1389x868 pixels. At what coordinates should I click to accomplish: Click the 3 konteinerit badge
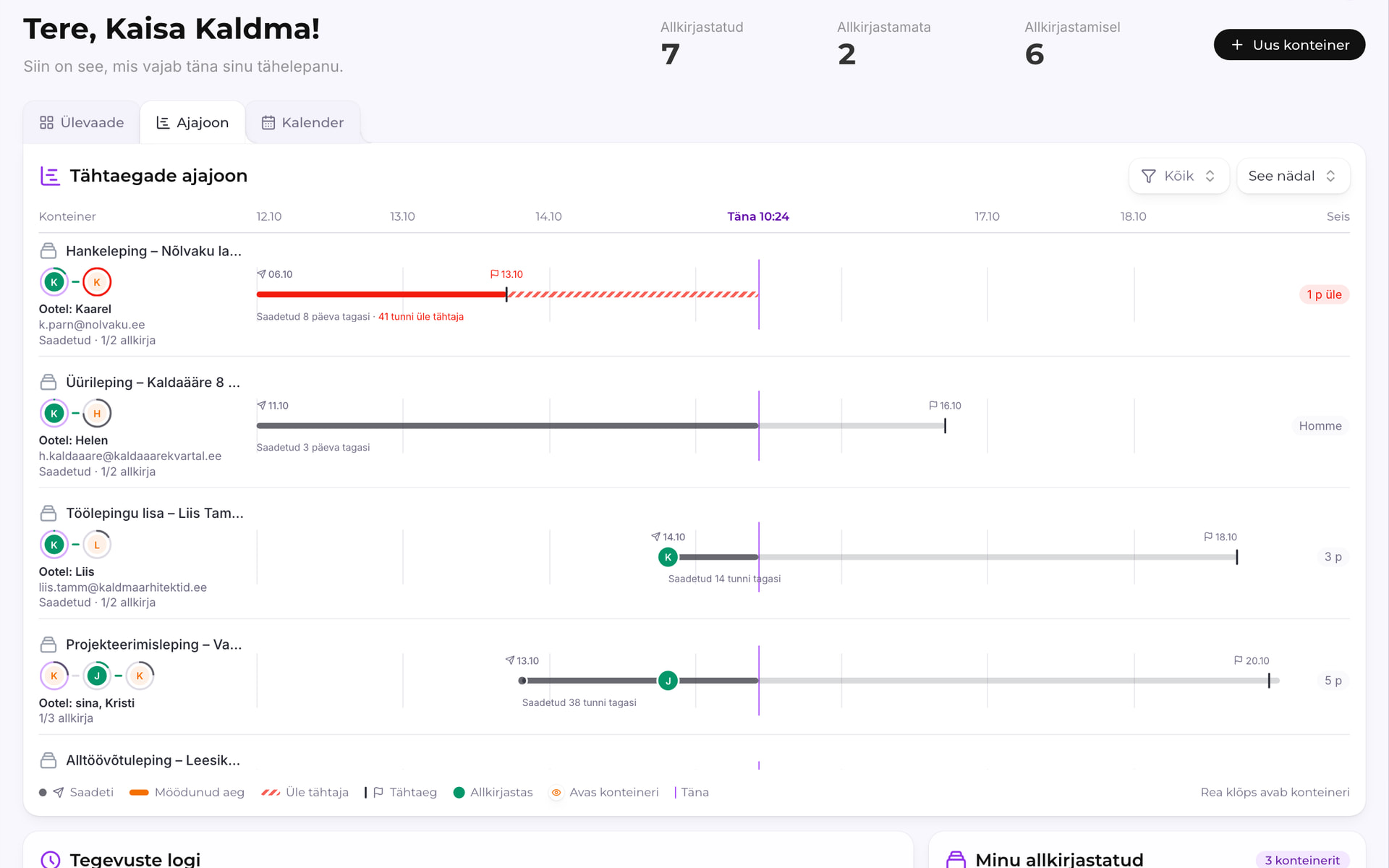pos(1302,860)
